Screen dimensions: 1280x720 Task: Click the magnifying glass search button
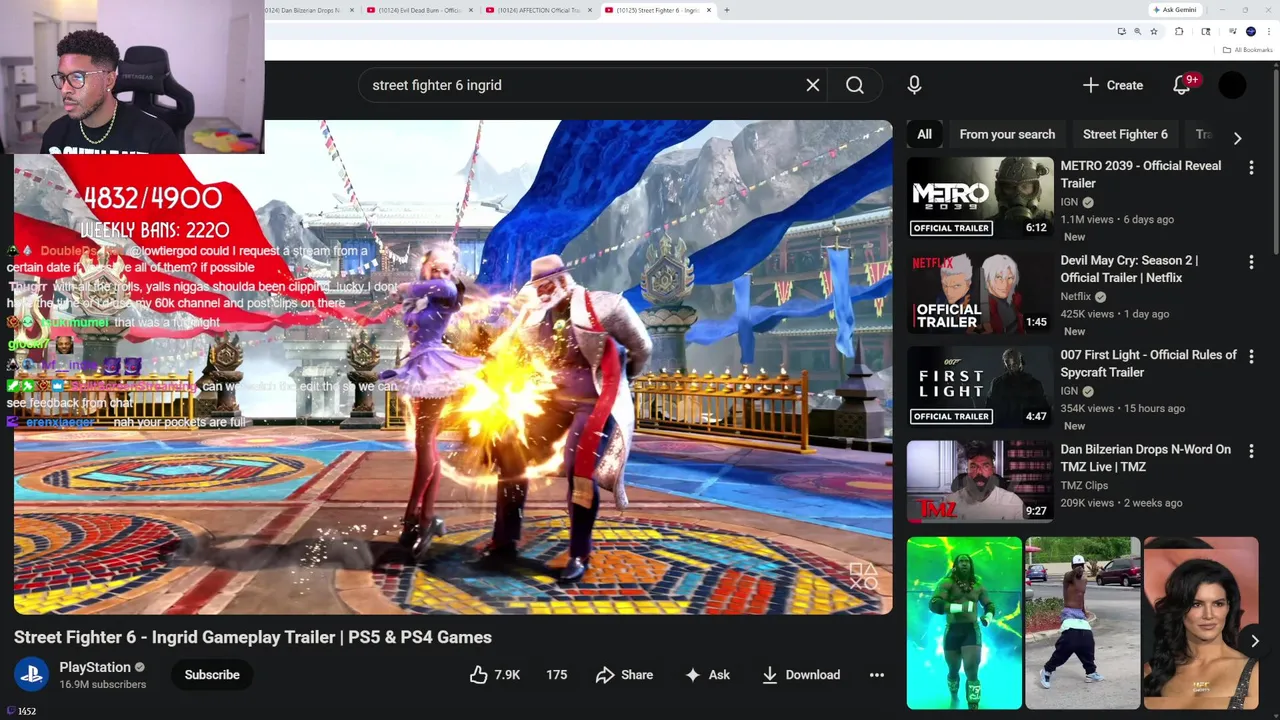[x=855, y=85]
